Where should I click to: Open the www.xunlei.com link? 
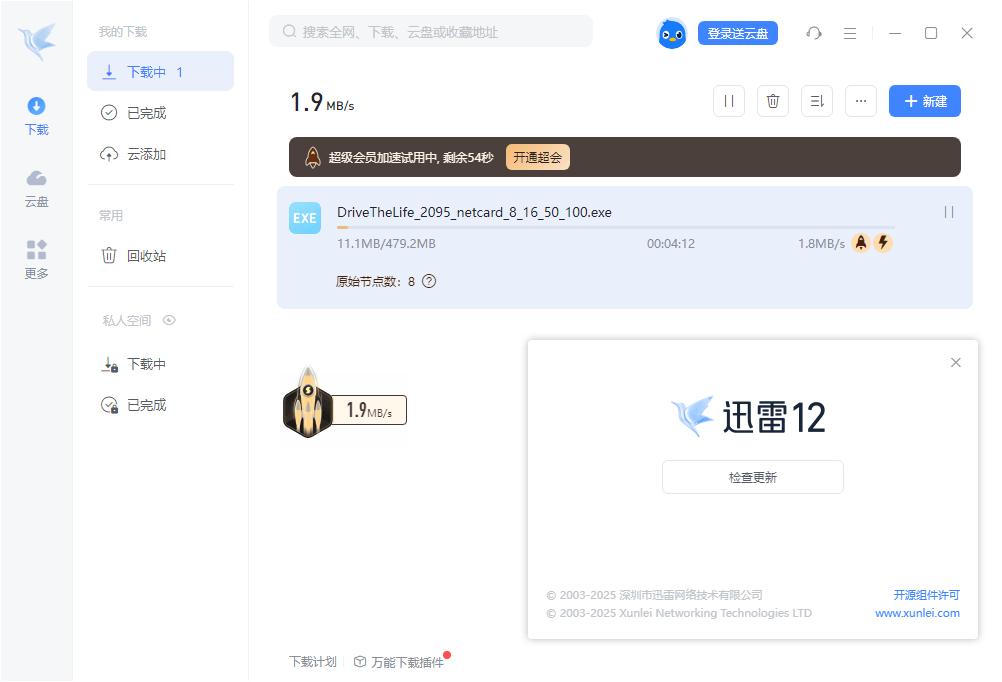point(917,613)
